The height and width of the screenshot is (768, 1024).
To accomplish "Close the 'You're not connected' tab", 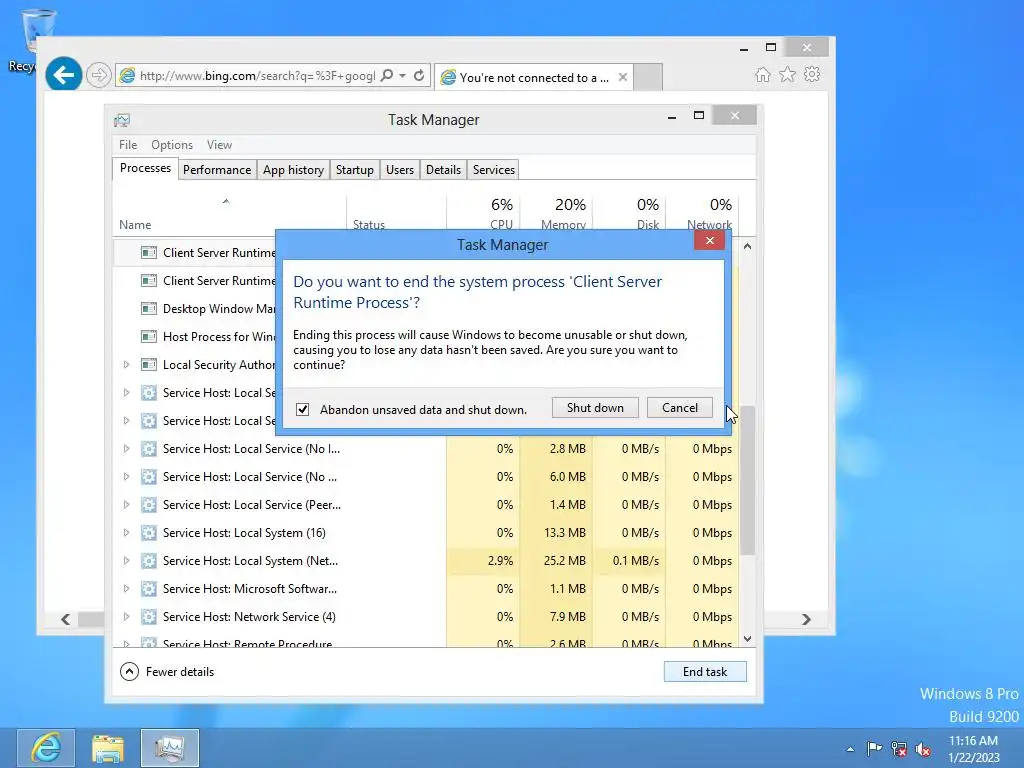I will (623, 77).
